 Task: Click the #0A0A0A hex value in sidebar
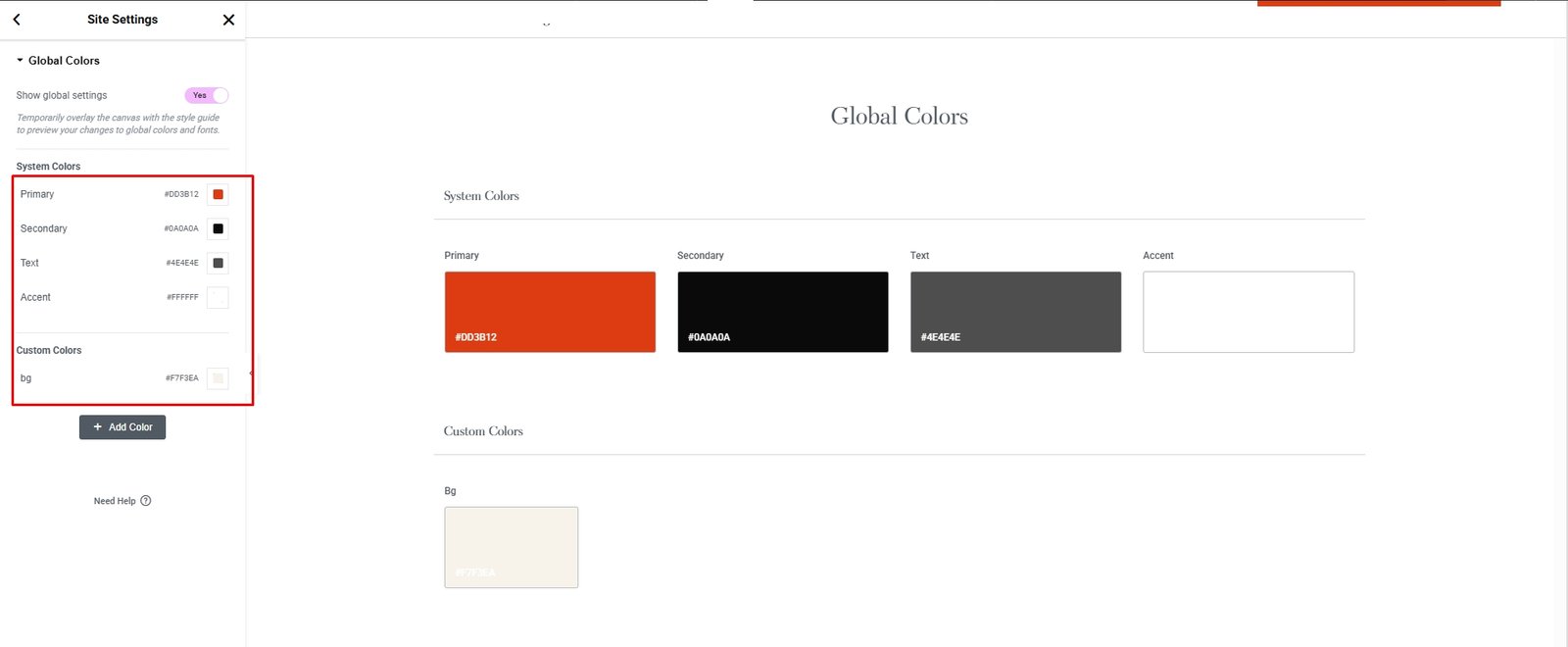point(181,228)
